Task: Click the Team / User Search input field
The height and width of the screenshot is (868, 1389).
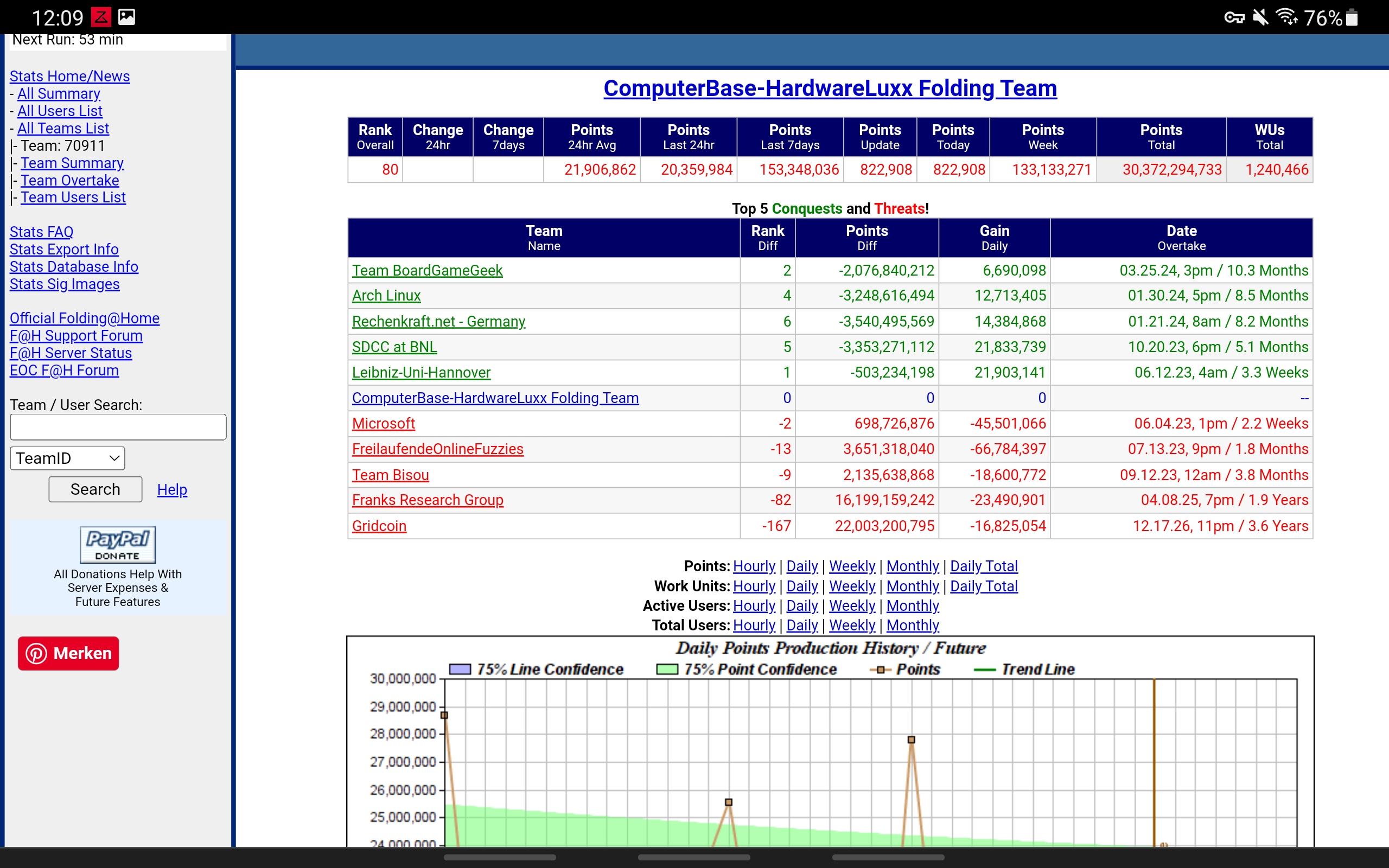Action: (118, 427)
